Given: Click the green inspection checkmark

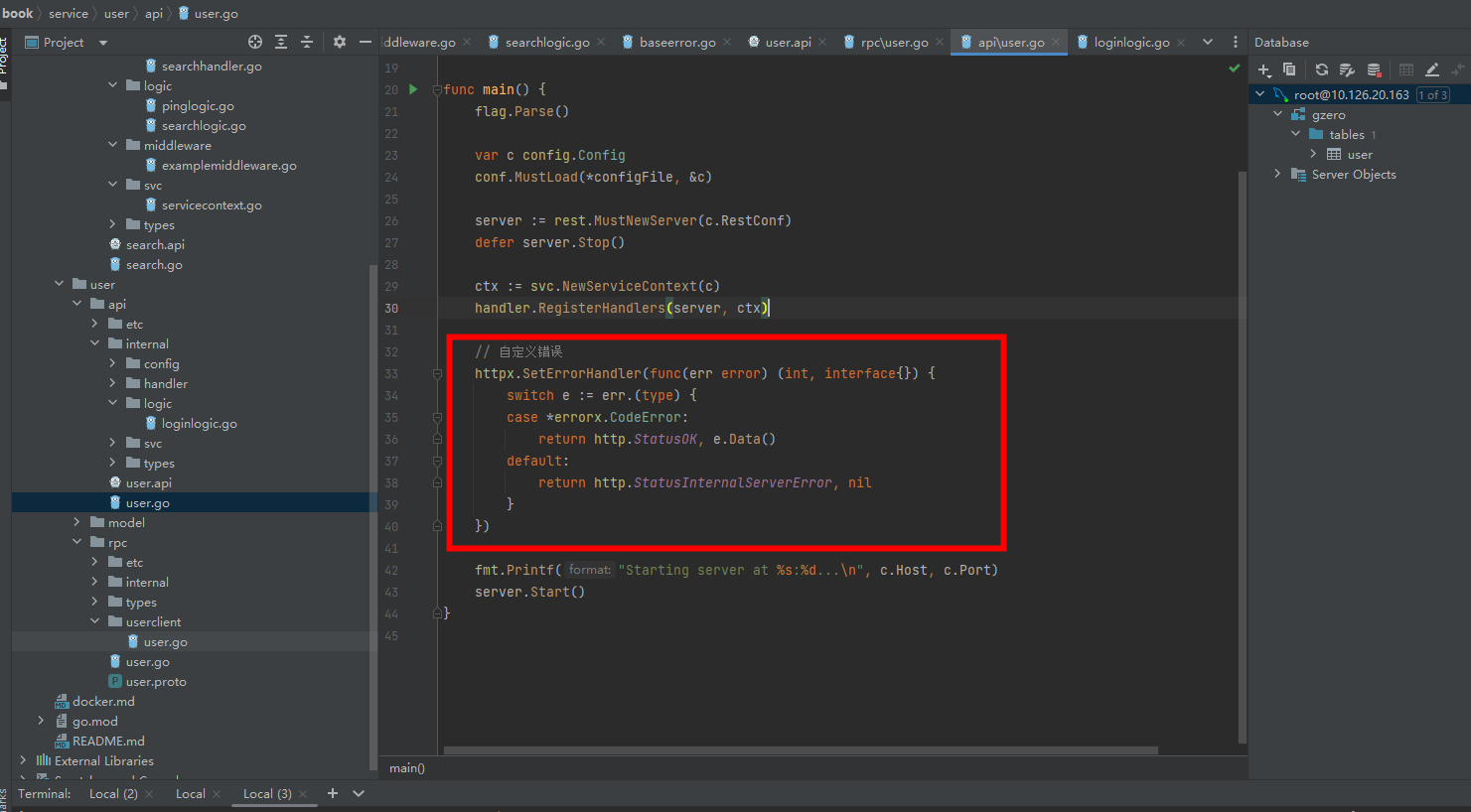Looking at the screenshot, I should point(1234,68).
